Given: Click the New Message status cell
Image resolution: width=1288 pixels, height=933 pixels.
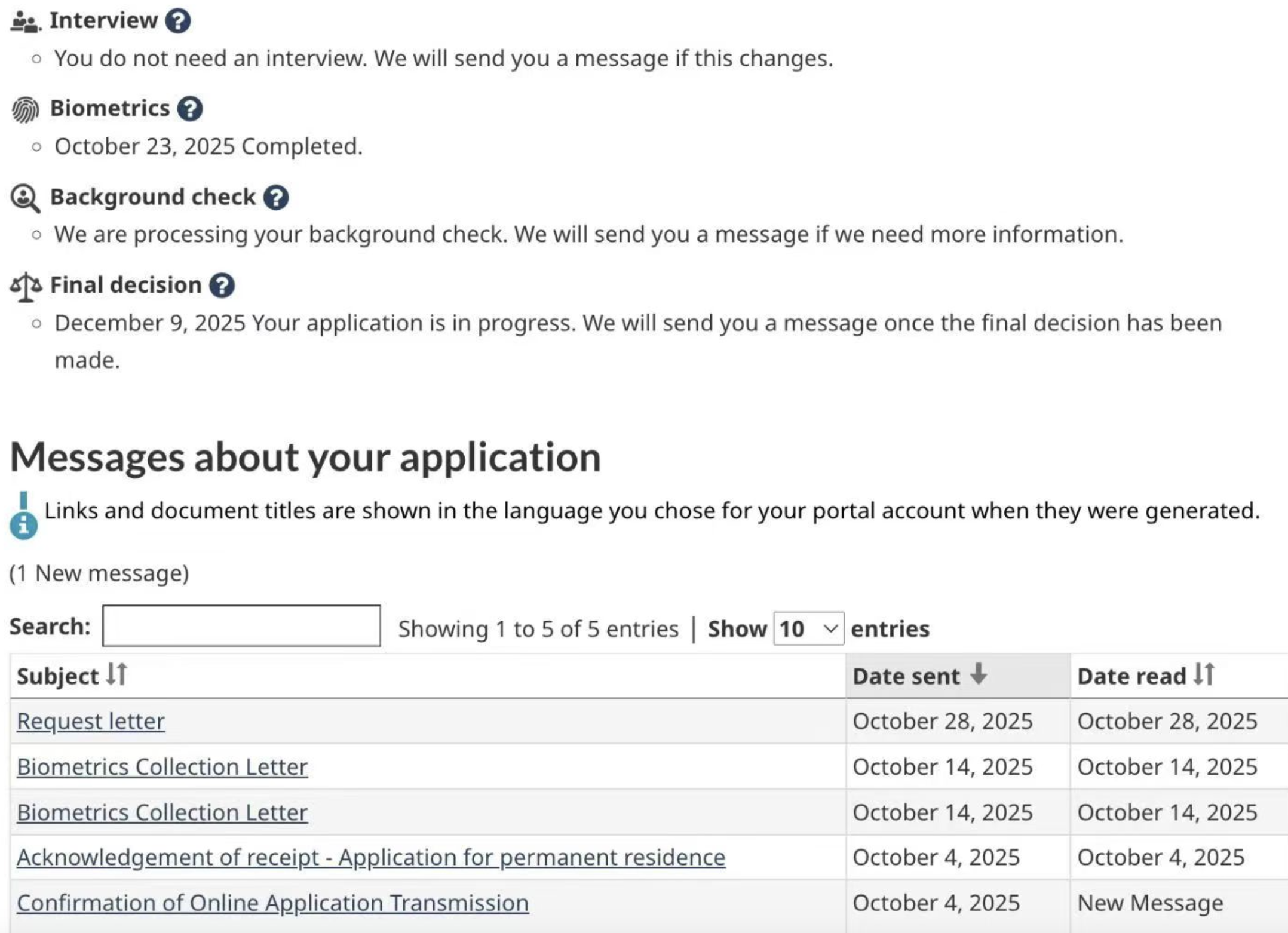Looking at the screenshot, I should (x=1149, y=903).
